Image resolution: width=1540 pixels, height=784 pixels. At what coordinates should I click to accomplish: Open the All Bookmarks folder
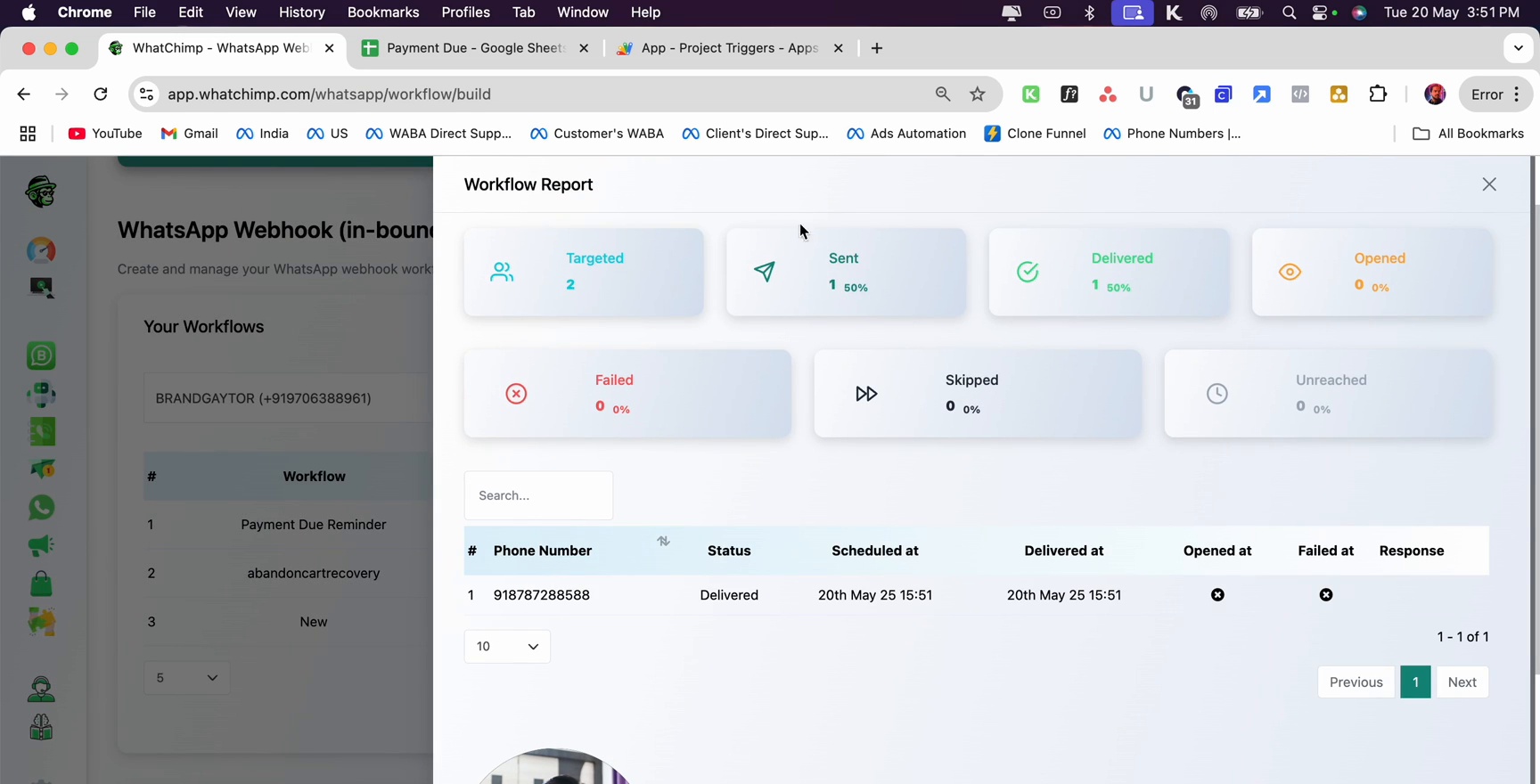(x=1469, y=134)
